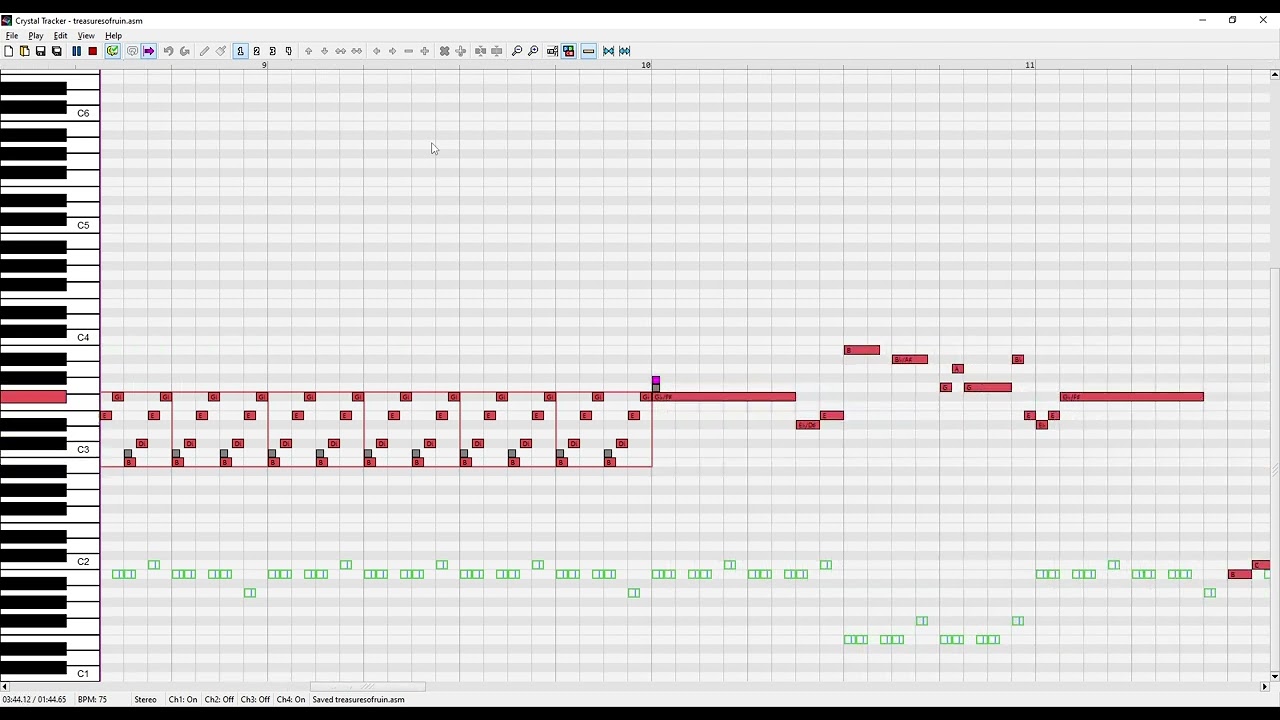Click the Saved treasuresofruin.asm status message
The width and height of the screenshot is (1280, 720).
pos(358,700)
